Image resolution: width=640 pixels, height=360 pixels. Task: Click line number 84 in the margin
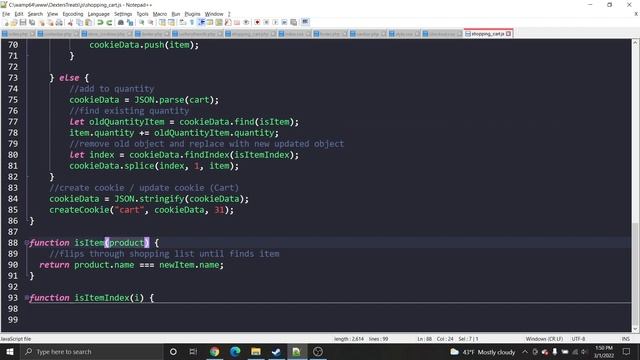tap(13, 199)
